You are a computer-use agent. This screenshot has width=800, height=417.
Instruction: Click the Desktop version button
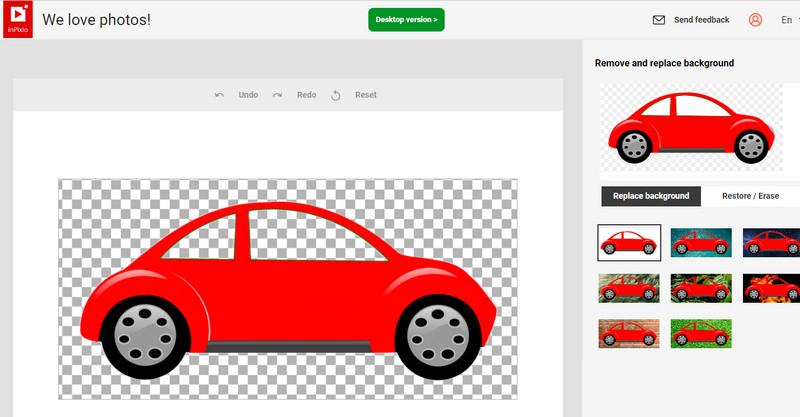406,20
